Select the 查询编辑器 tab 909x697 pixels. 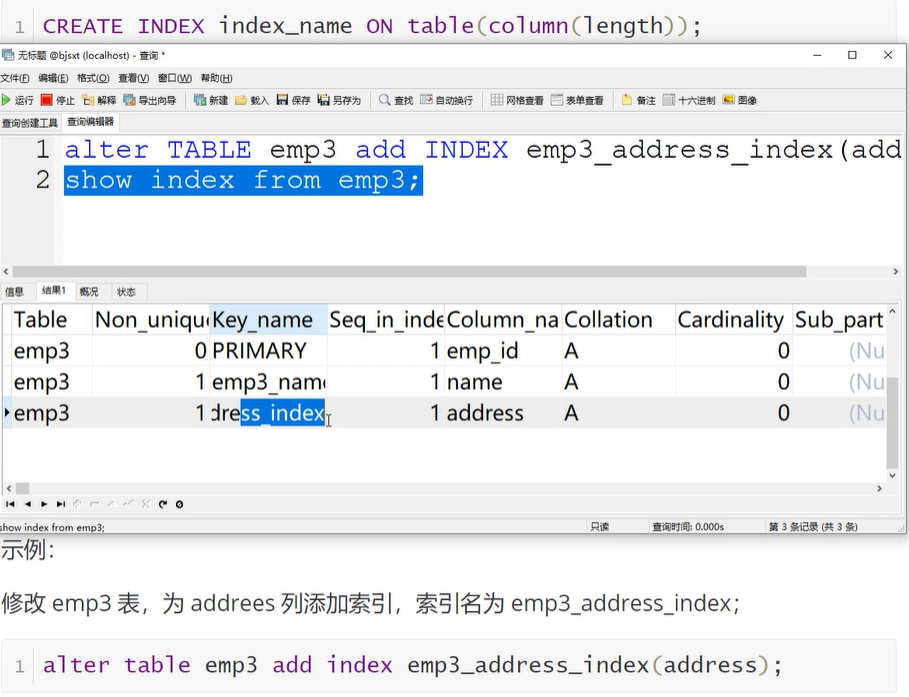90,122
